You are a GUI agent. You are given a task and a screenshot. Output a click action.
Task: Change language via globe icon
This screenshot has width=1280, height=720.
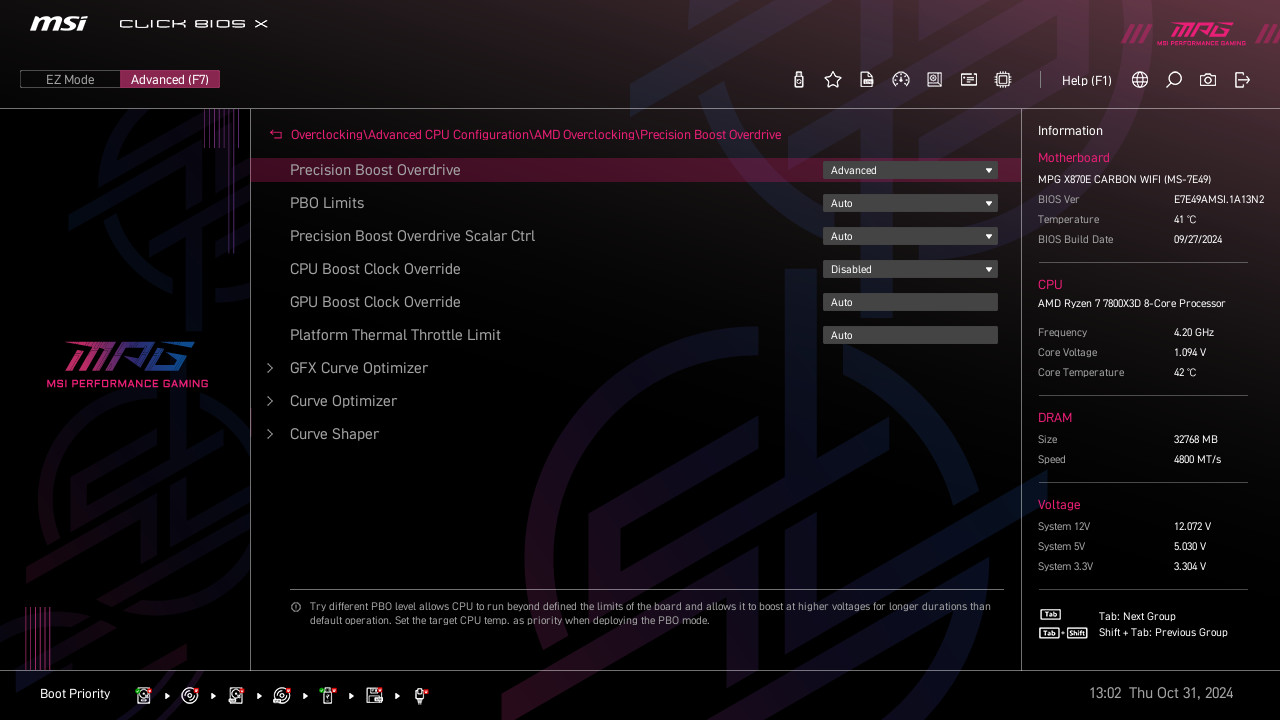pos(1140,80)
